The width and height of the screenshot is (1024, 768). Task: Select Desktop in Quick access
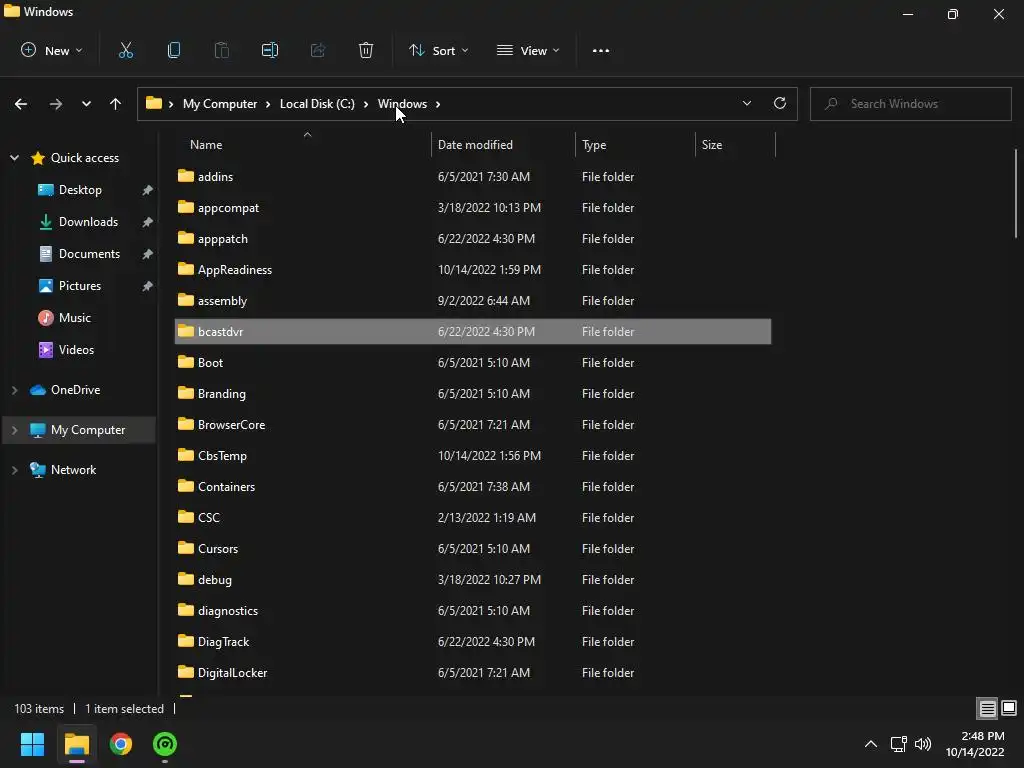(80, 190)
